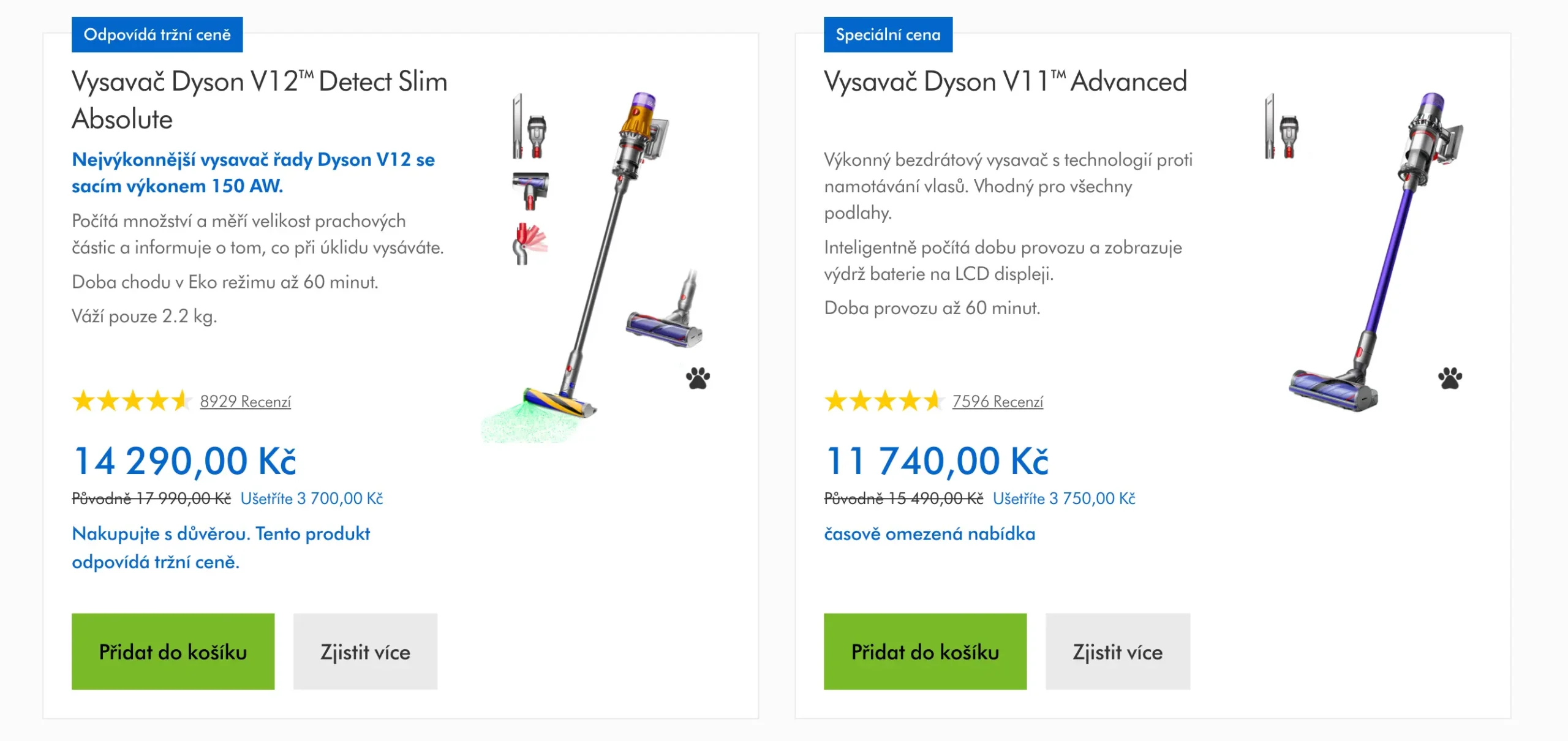Image resolution: width=1568 pixels, height=741 pixels.
Task: Click the Odpovídá tržní ceně badge
Action: 157,35
